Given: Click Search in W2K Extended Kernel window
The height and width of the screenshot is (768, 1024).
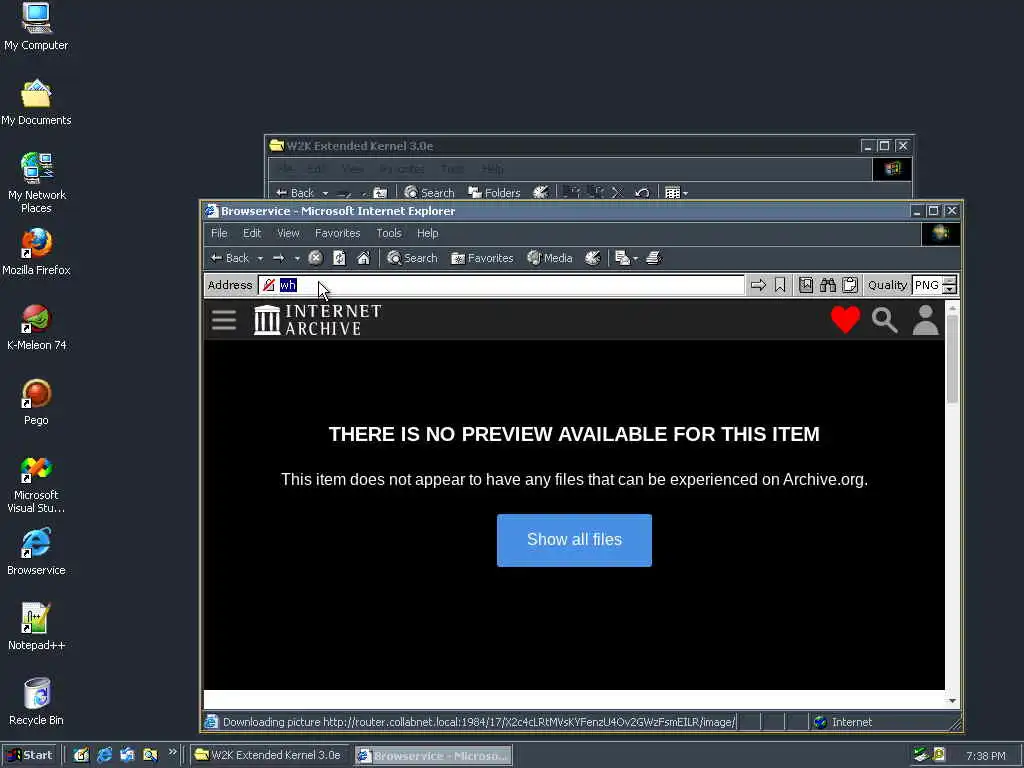Looking at the screenshot, I should pos(429,193).
